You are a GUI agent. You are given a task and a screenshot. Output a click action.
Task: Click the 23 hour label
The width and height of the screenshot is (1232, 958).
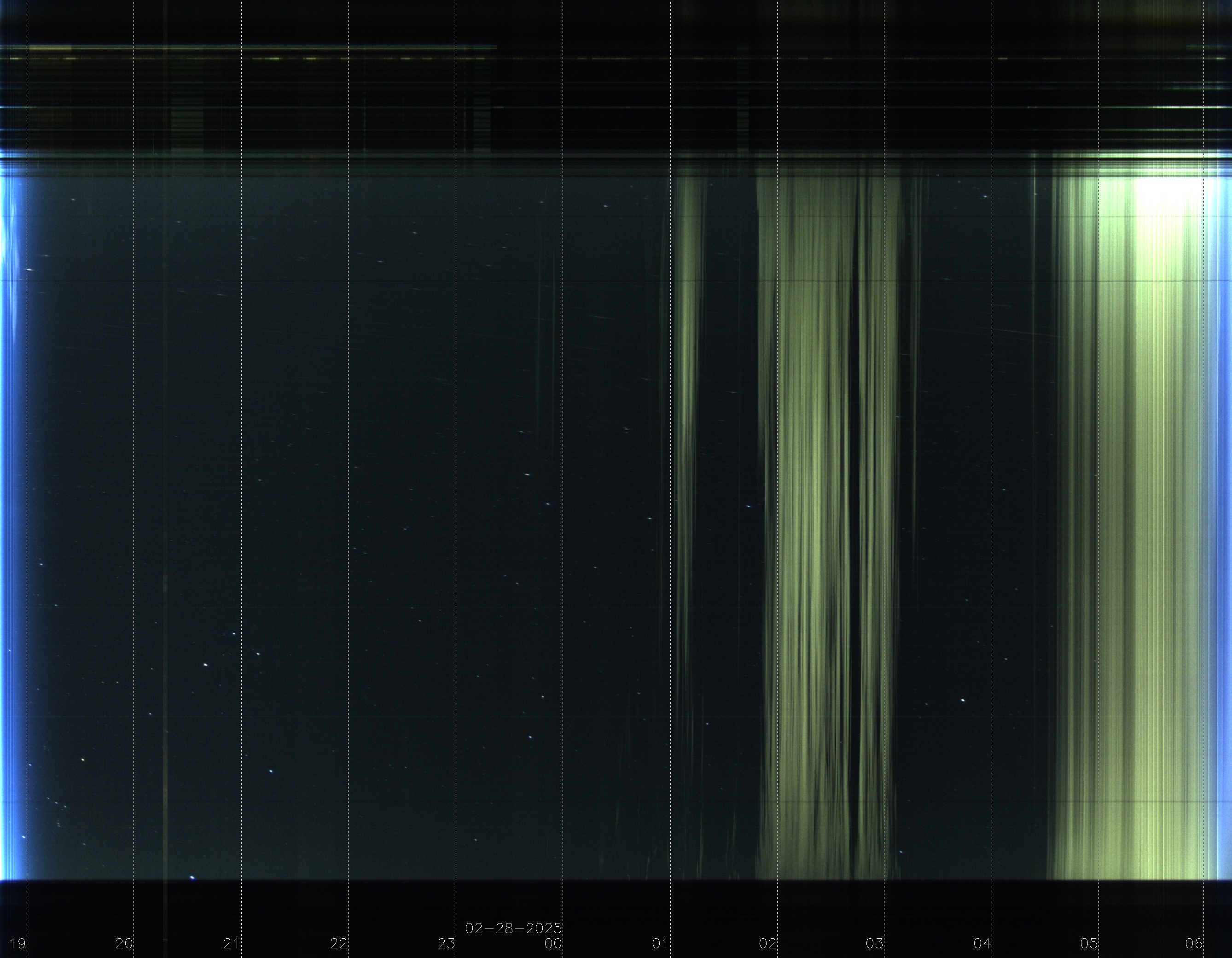446,943
